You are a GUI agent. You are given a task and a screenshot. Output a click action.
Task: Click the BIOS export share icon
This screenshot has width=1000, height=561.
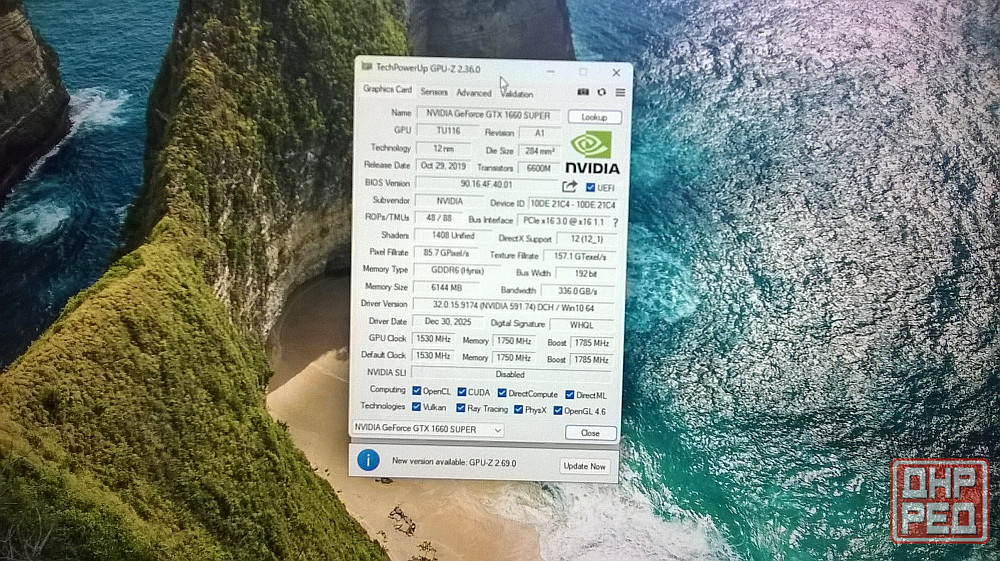(570, 186)
